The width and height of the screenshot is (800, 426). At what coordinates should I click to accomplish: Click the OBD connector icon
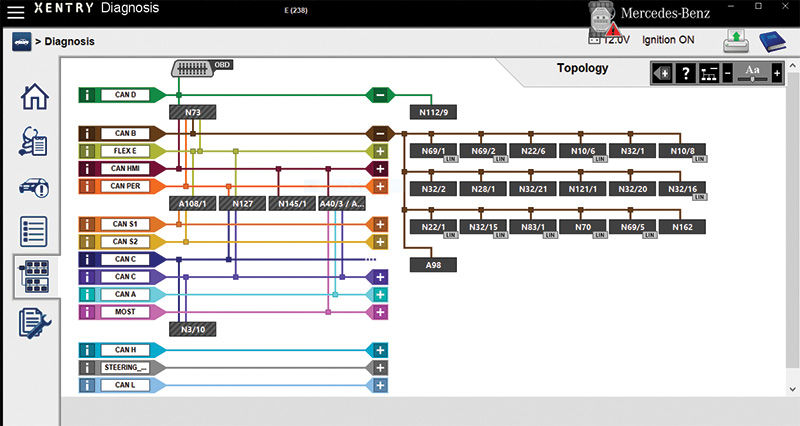tap(192, 68)
